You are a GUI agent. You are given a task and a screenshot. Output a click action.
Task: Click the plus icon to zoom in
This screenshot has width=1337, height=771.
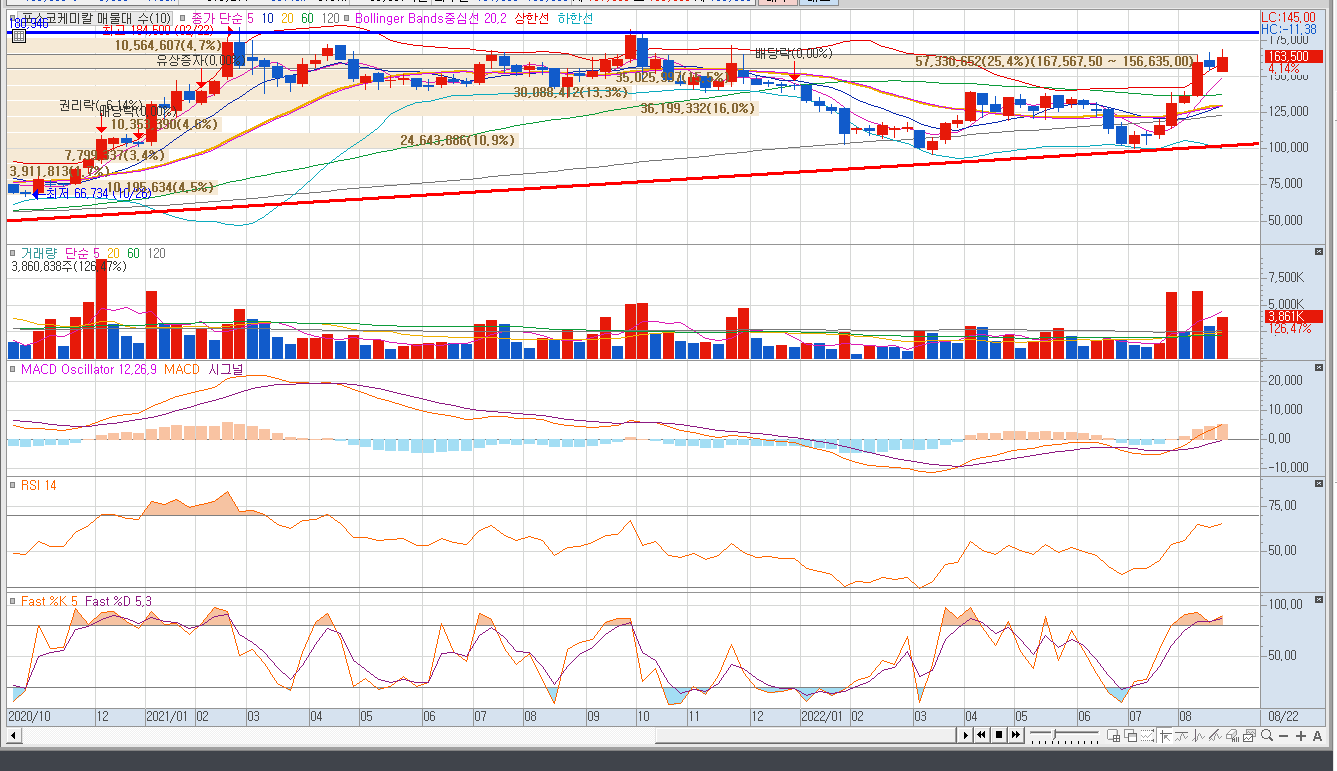click(x=1300, y=736)
